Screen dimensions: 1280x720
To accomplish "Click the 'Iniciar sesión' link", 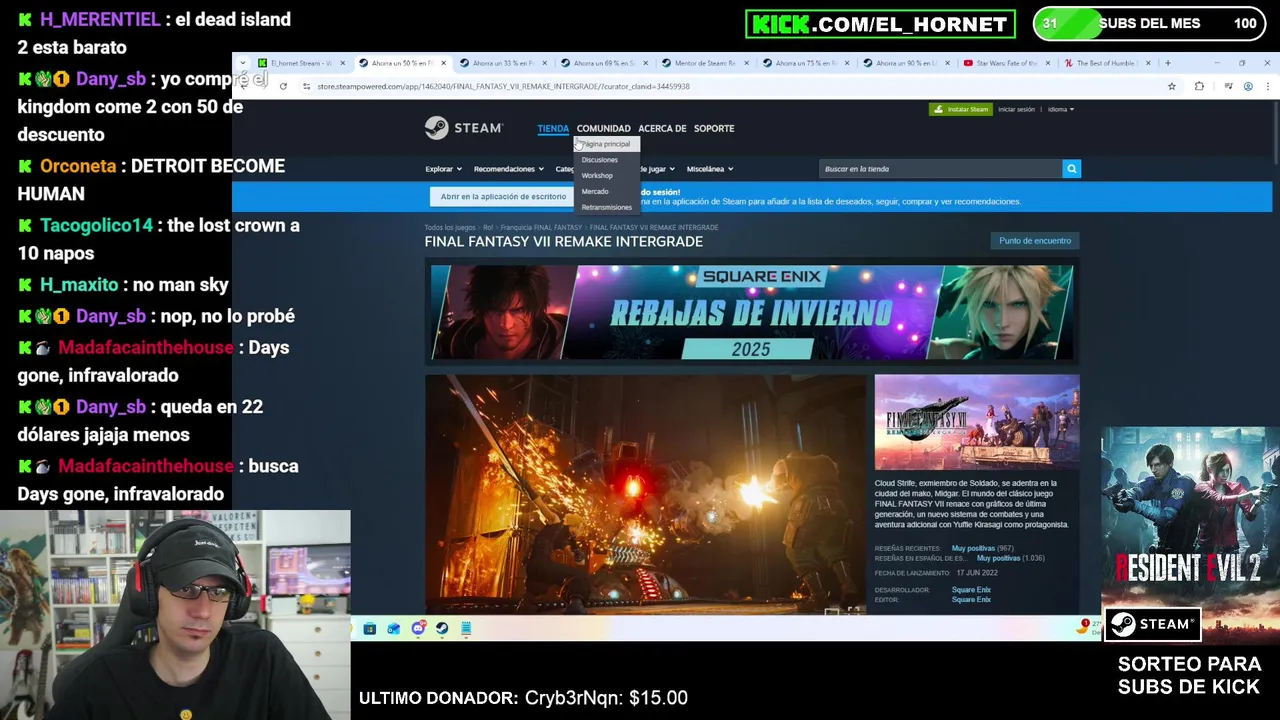I will click(1016, 109).
